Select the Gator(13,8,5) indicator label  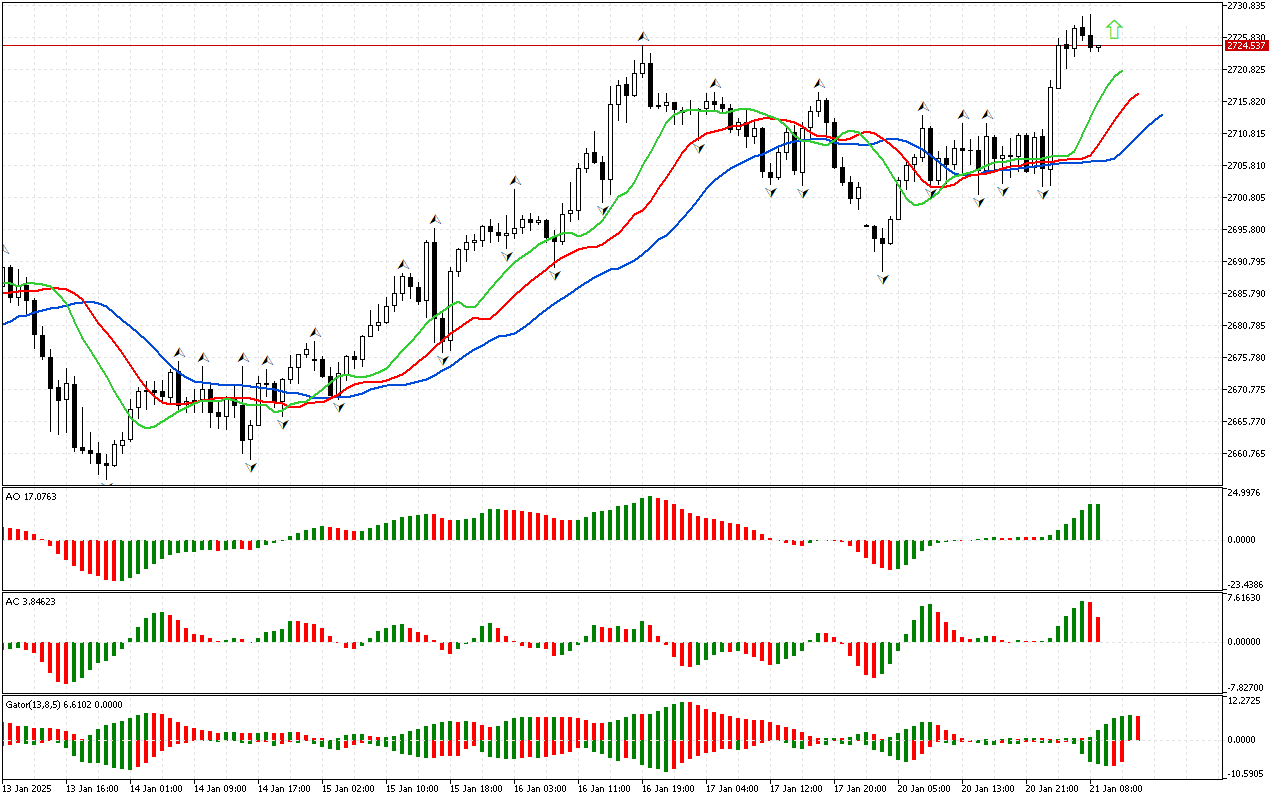[x=64, y=704]
